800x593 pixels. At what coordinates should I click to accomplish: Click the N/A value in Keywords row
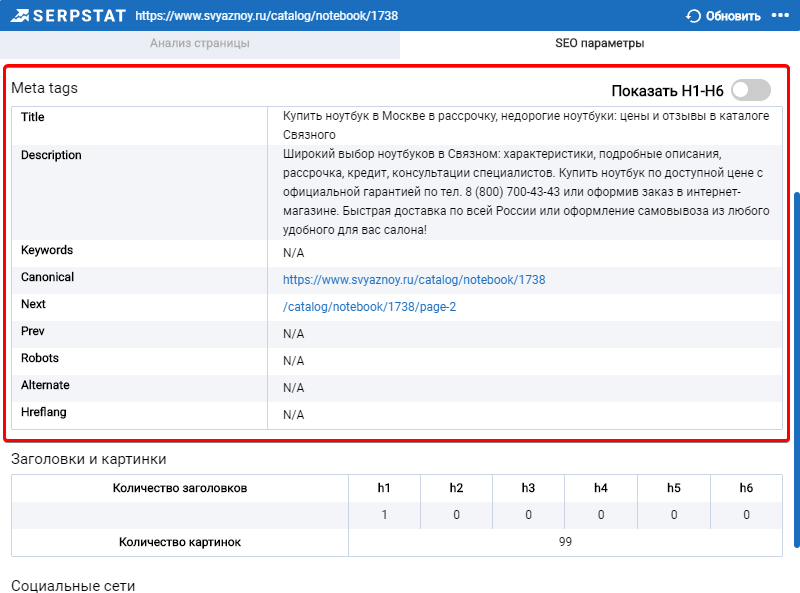tap(293, 253)
